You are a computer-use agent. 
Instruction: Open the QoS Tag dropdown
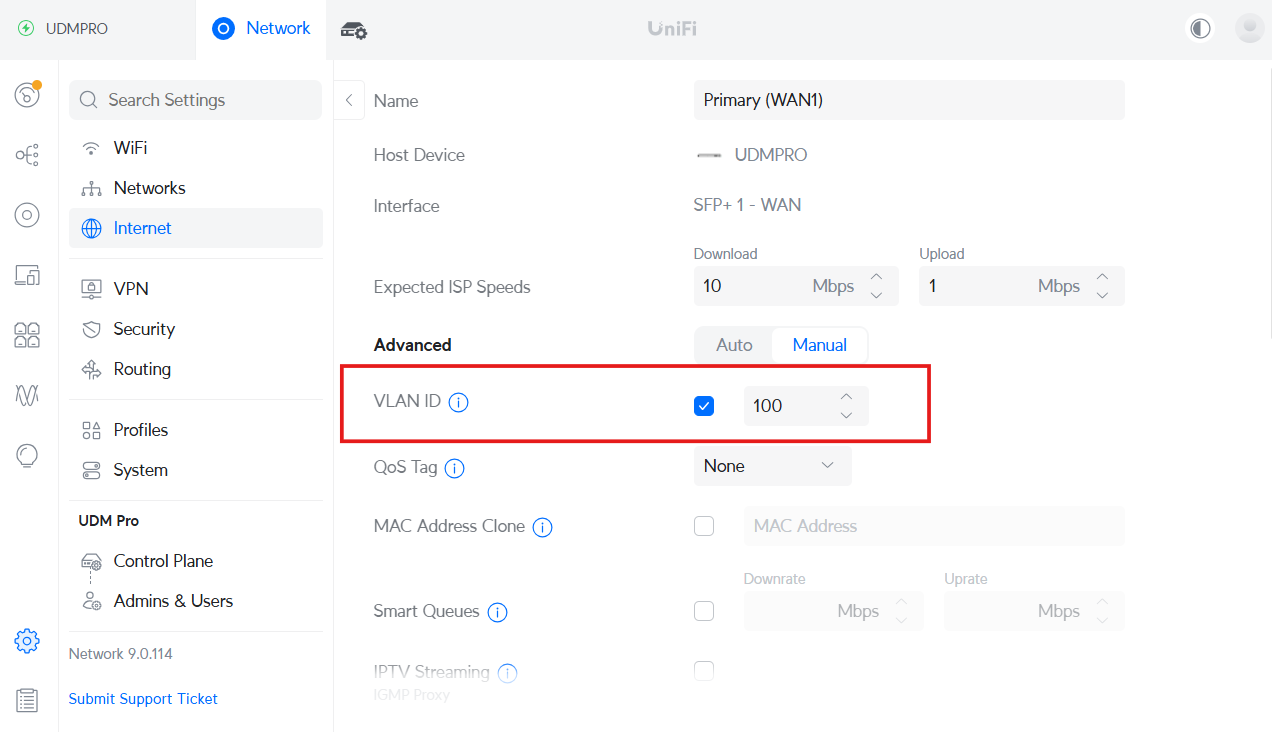[771, 466]
